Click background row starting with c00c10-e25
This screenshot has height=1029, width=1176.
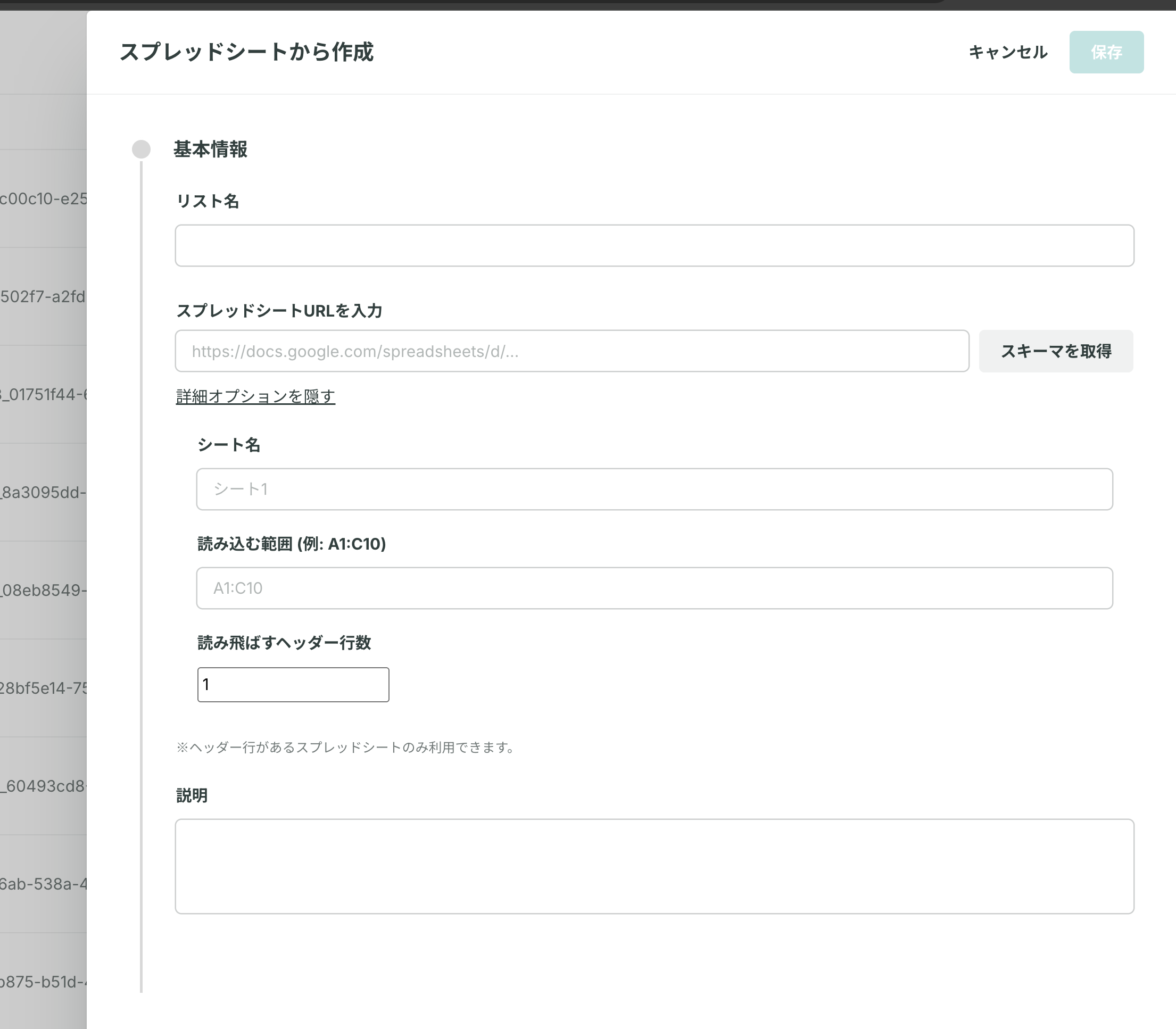click(x=43, y=198)
